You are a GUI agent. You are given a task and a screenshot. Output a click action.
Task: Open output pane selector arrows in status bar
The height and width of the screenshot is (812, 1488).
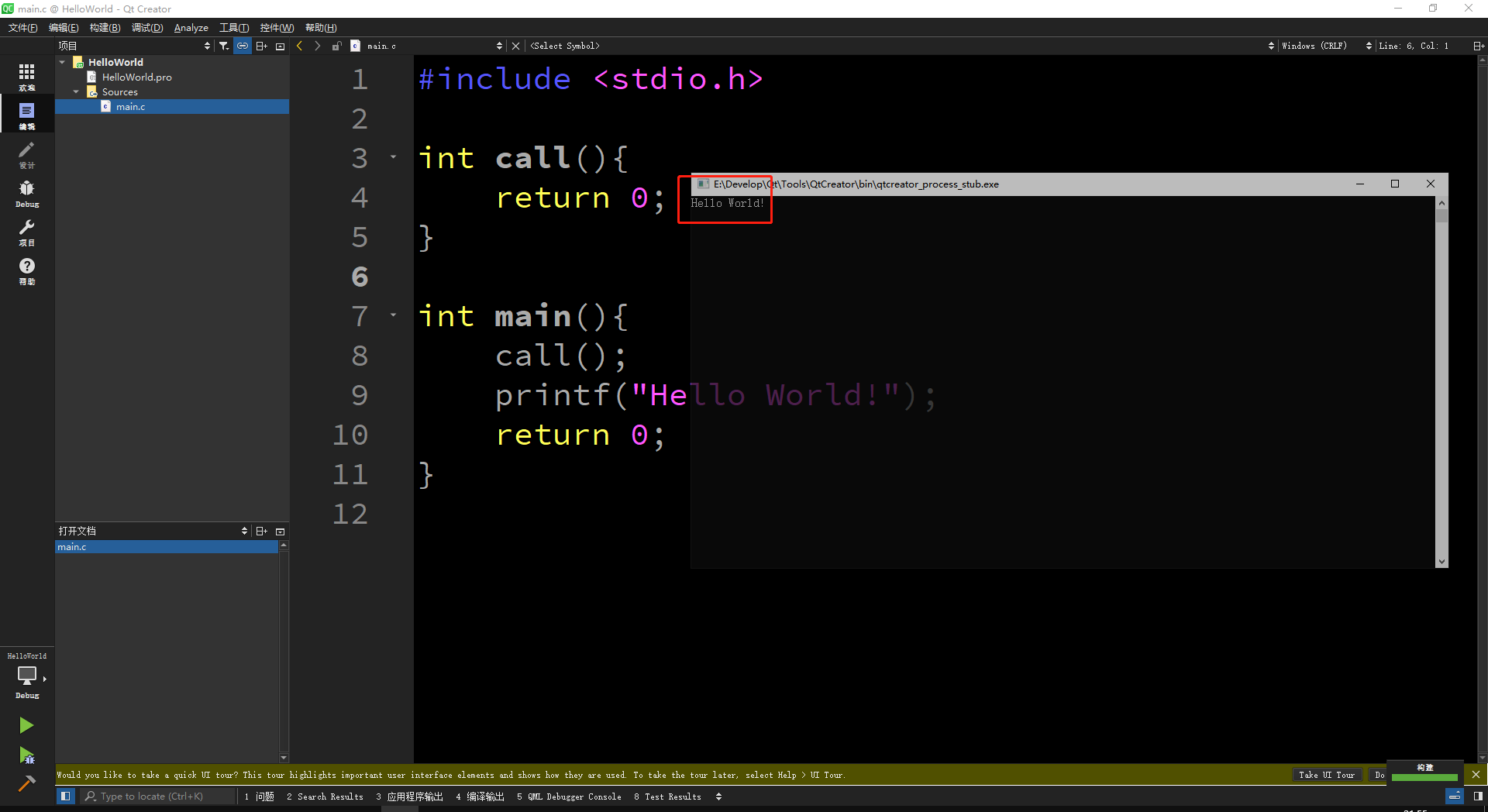(x=719, y=796)
